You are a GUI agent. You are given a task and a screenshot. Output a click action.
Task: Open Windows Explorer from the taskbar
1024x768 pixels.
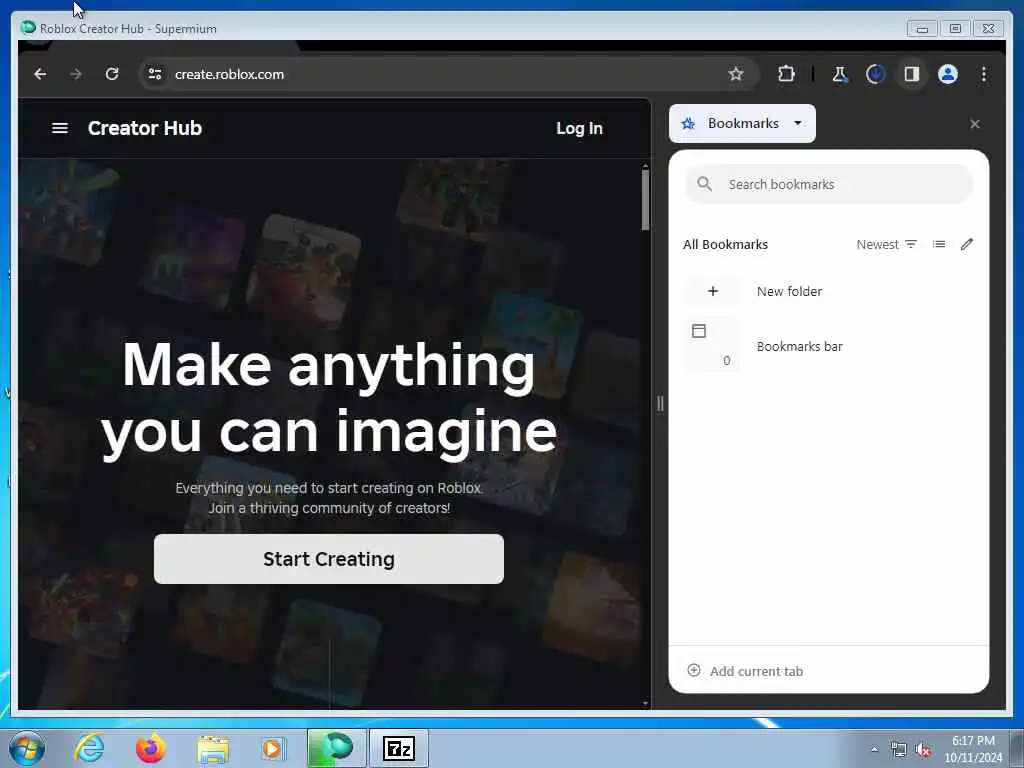(213, 750)
